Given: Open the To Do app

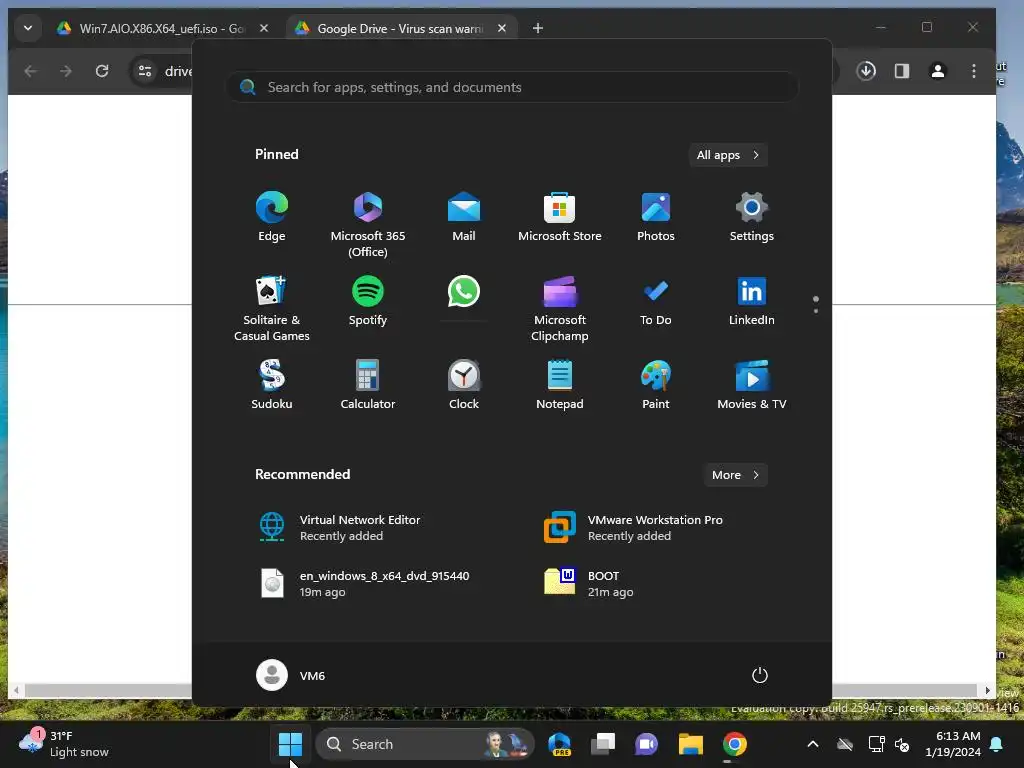Looking at the screenshot, I should click(x=656, y=302).
